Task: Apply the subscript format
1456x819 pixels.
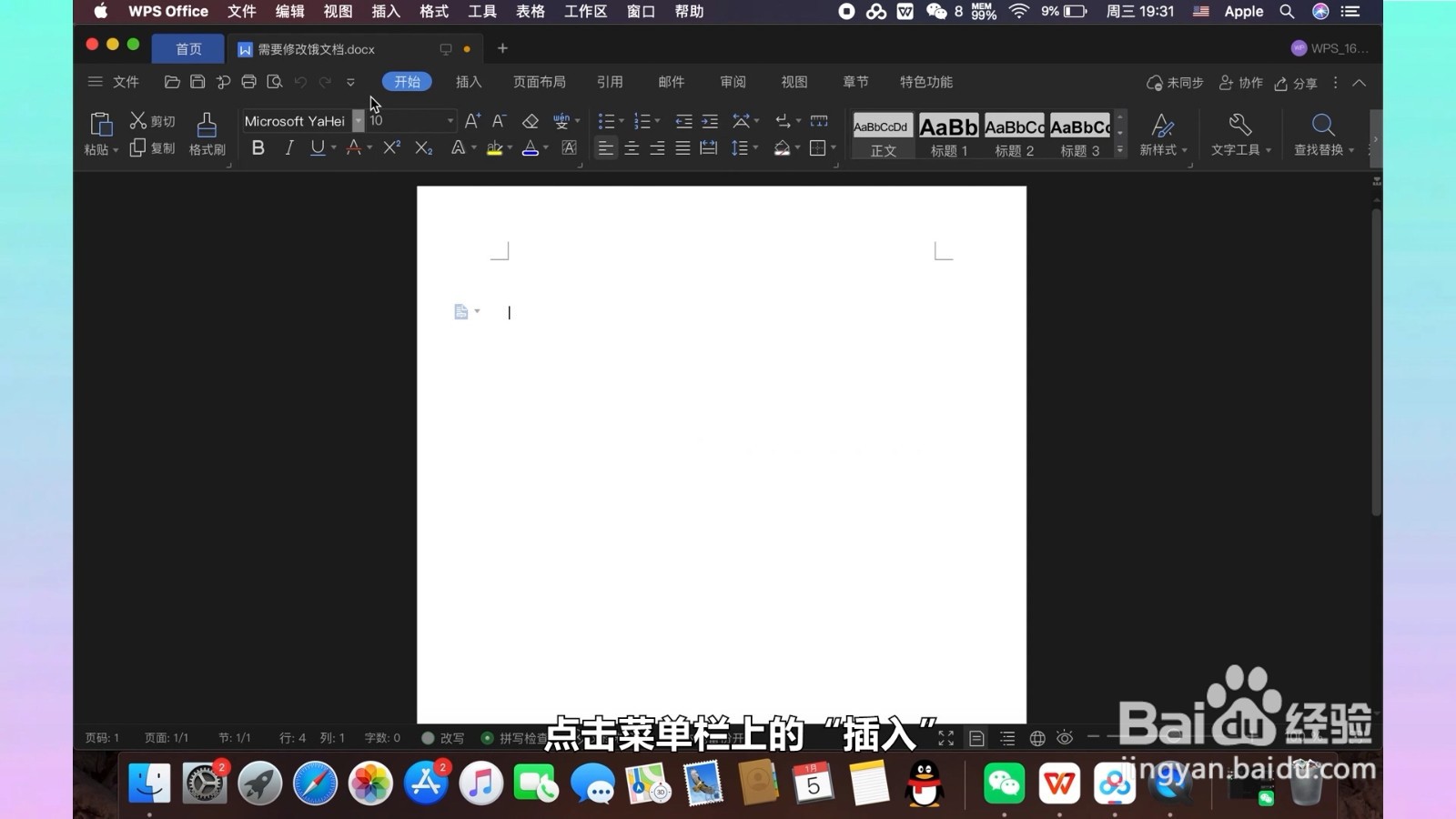Action: click(x=422, y=147)
